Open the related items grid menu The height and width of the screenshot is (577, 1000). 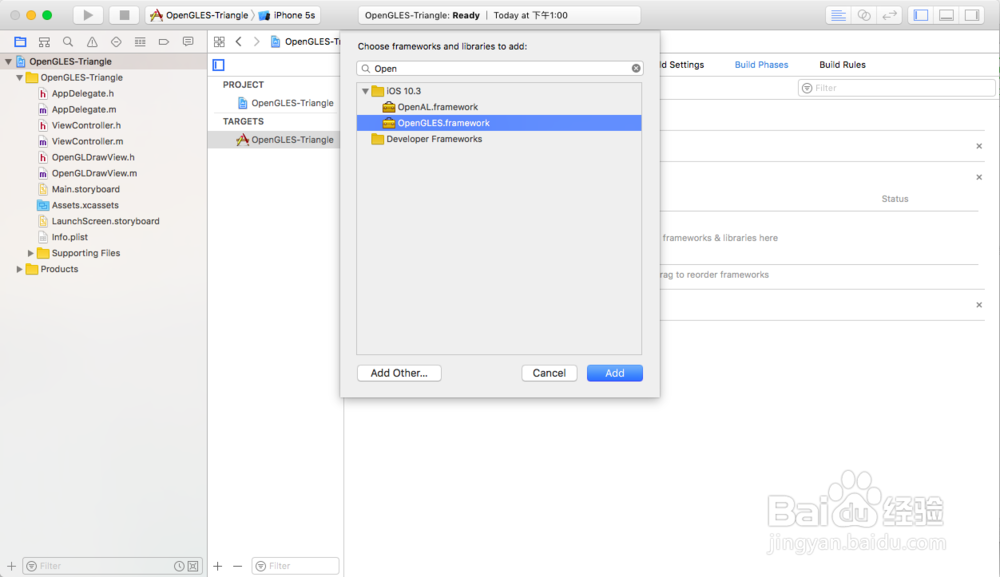coord(219,42)
